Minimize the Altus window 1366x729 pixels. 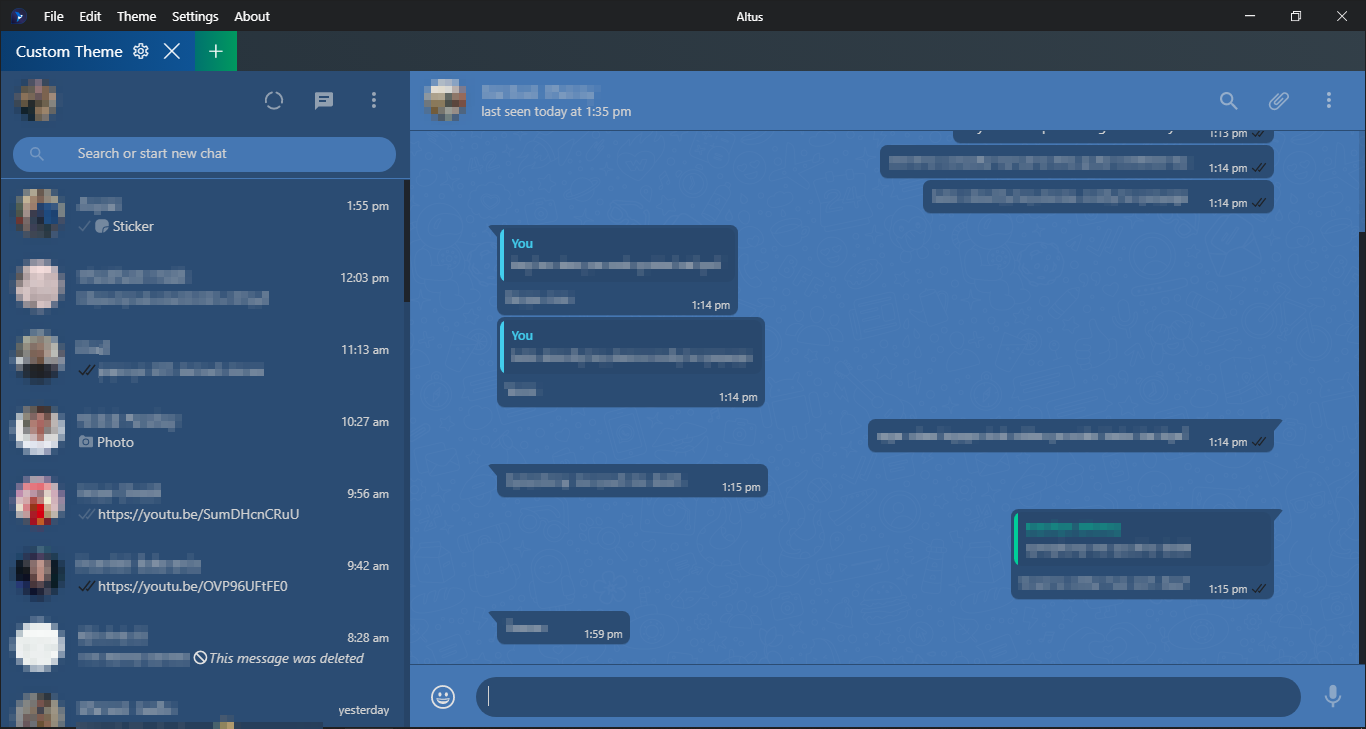click(1250, 16)
